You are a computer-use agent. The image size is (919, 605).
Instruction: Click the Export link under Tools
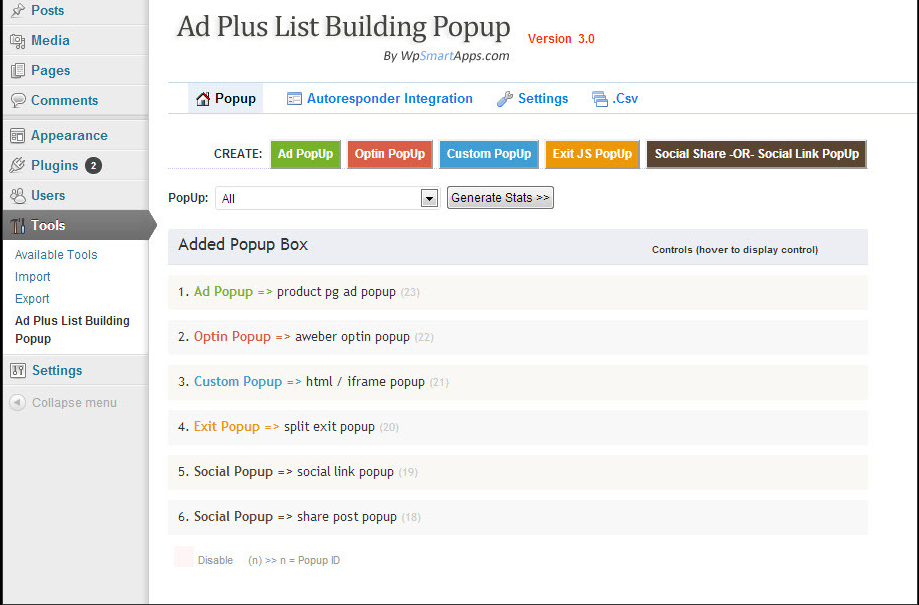[32, 299]
